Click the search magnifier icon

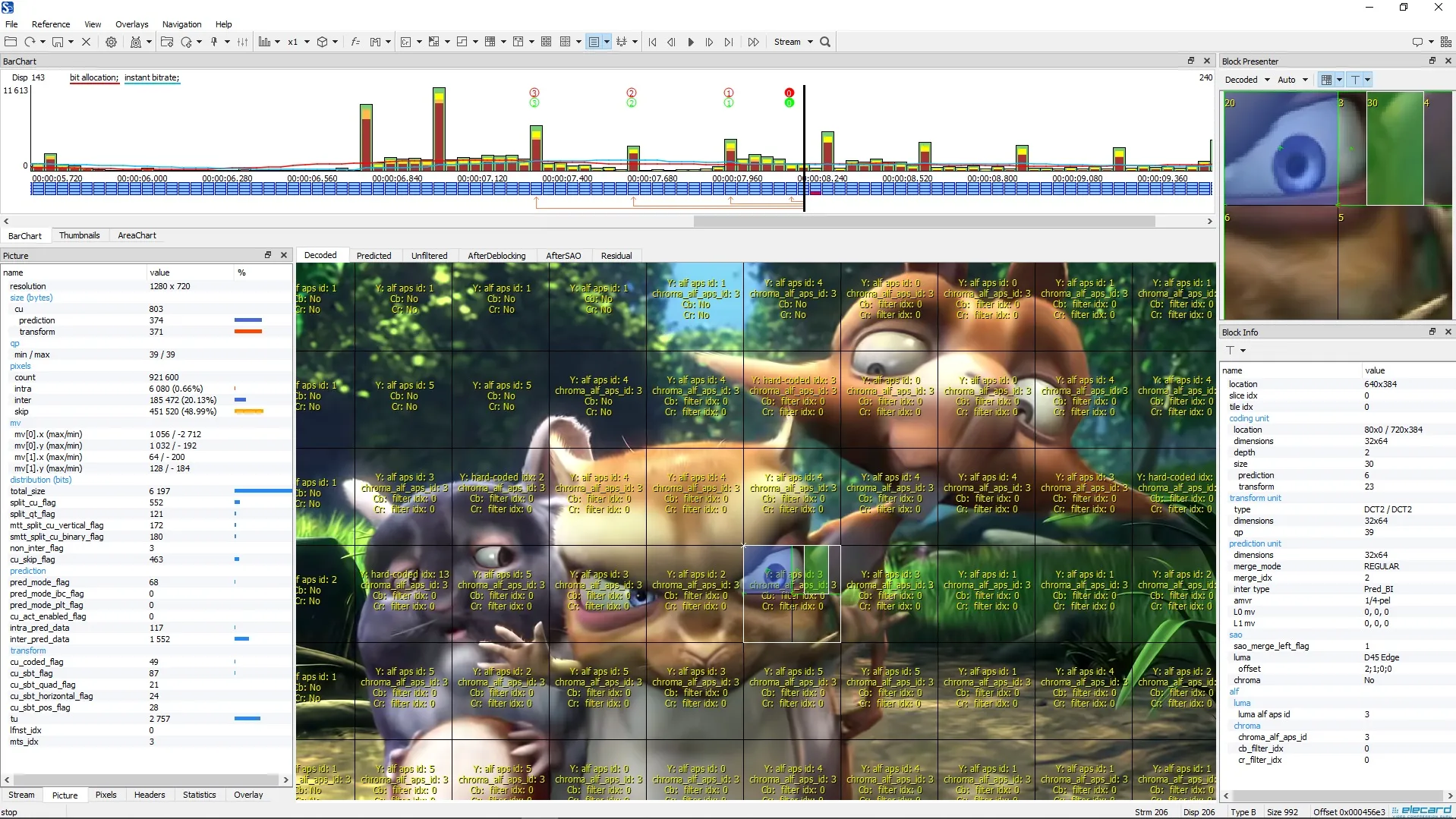[825, 43]
